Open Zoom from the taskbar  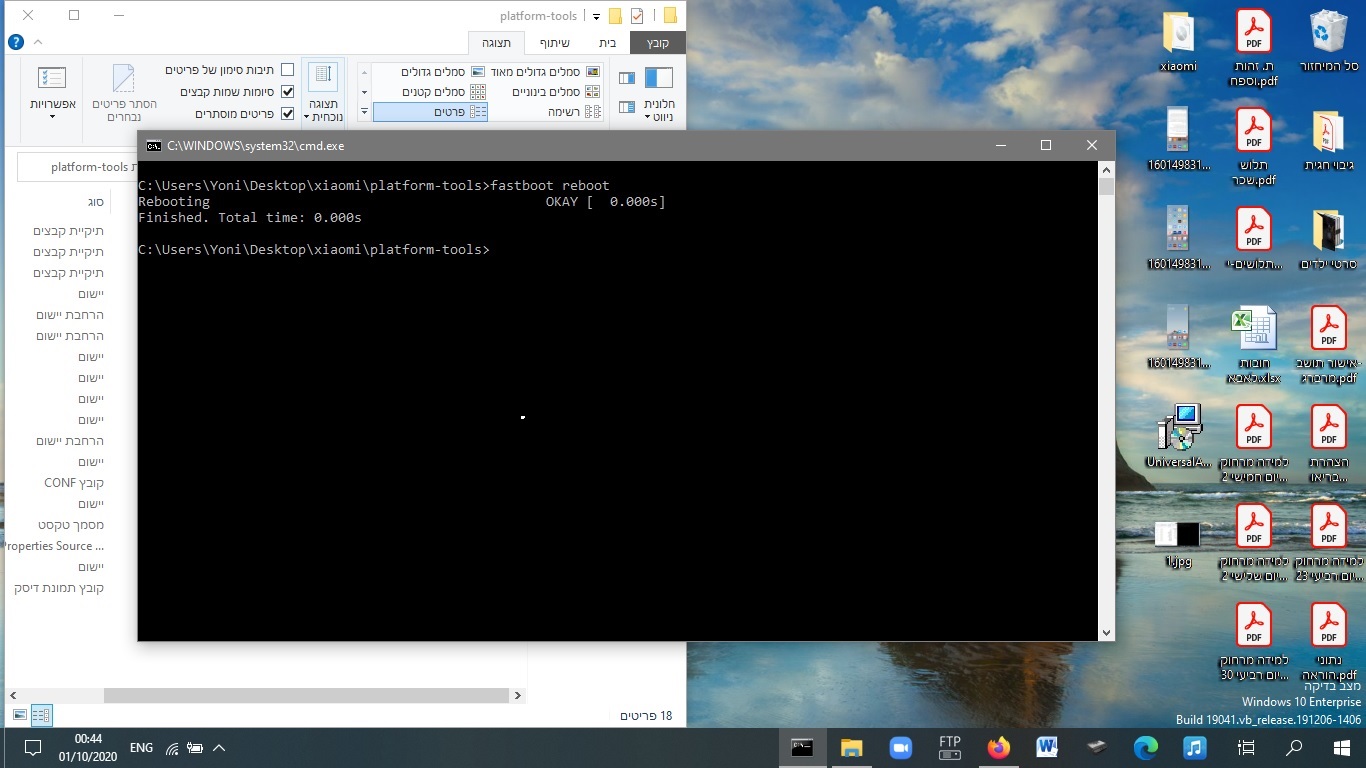[x=900, y=747]
